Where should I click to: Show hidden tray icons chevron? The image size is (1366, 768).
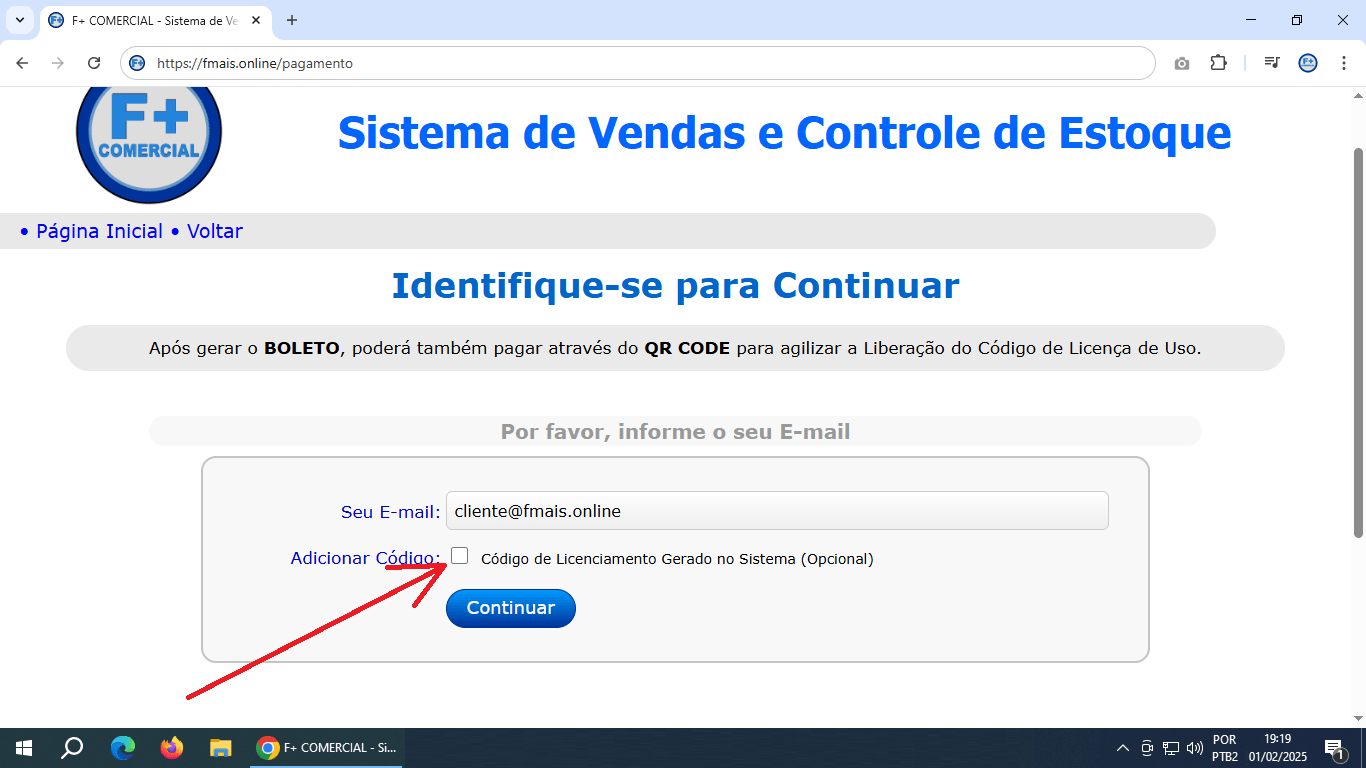[x=1123, y=748]
